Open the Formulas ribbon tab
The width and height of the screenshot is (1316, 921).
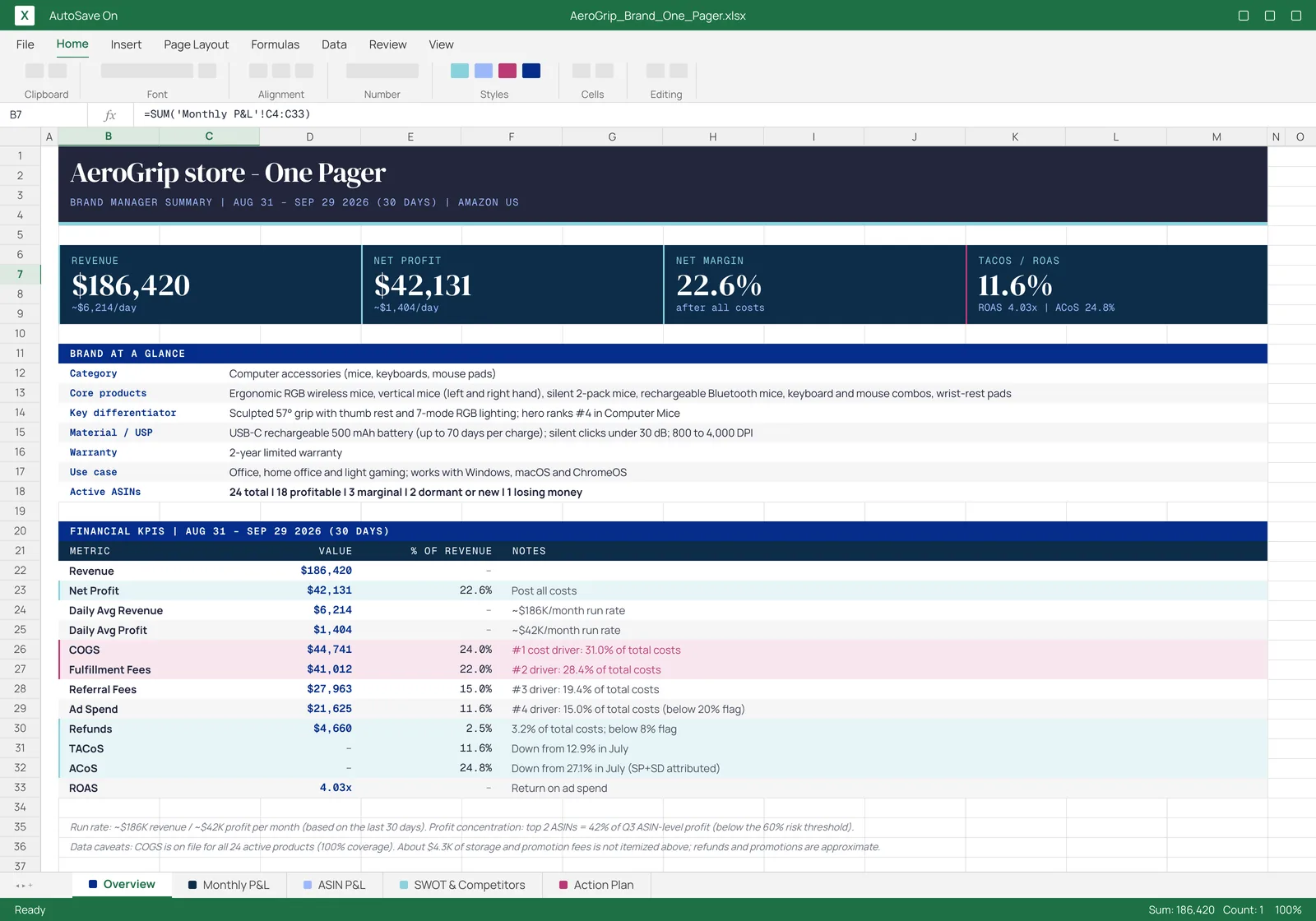click(x=275, y=44)
